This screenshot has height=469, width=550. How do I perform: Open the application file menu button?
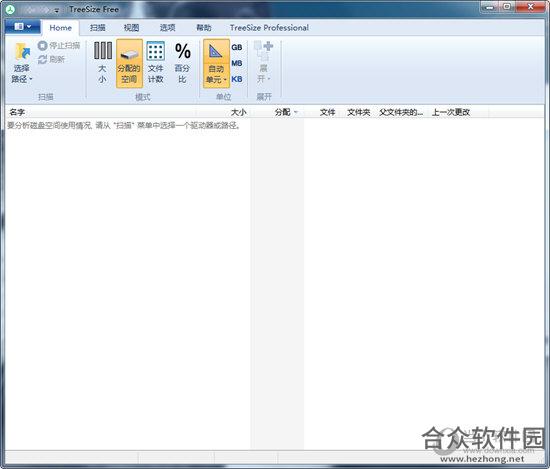(x=23, y=27)
